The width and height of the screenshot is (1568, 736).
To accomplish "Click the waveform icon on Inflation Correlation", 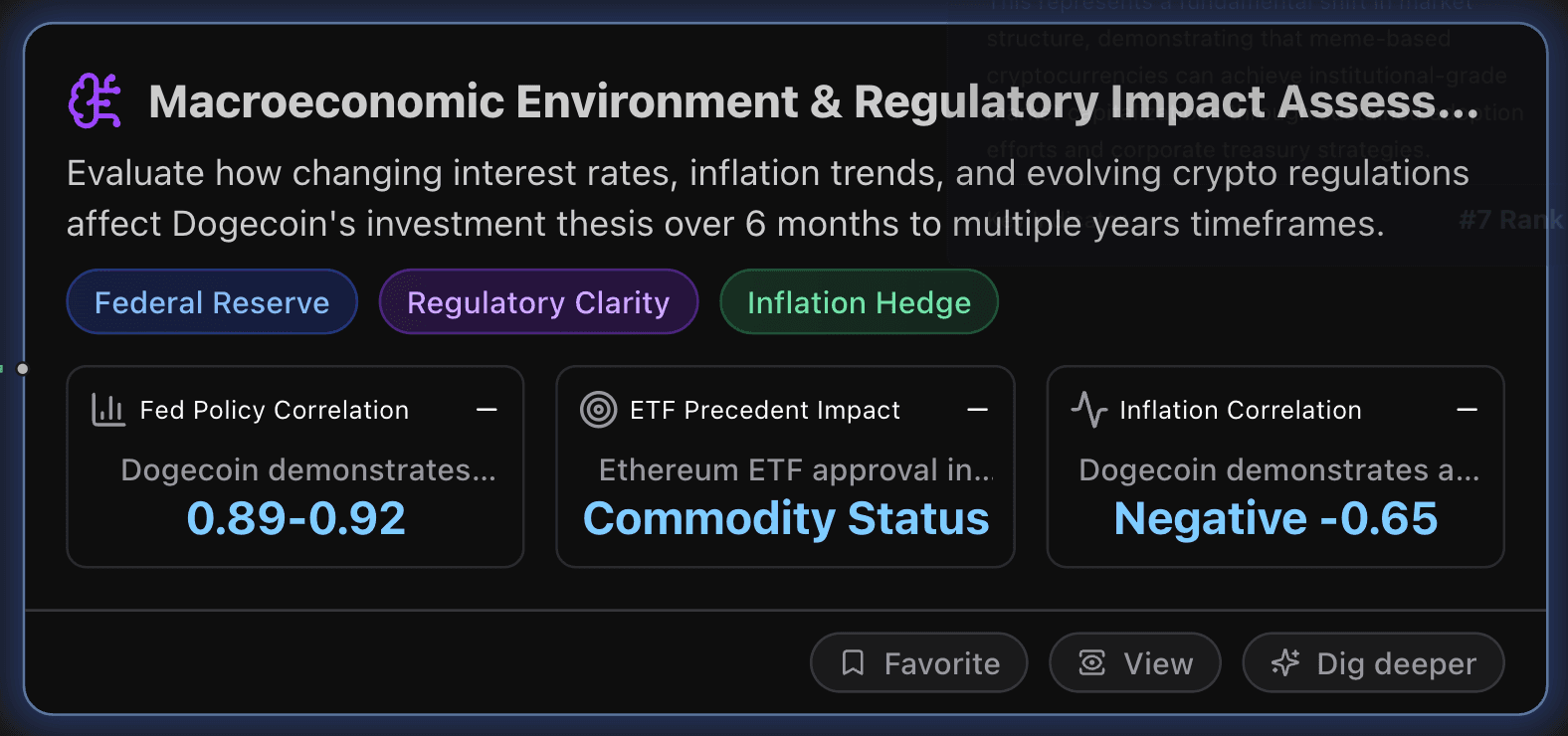I will pos(1088,409).
